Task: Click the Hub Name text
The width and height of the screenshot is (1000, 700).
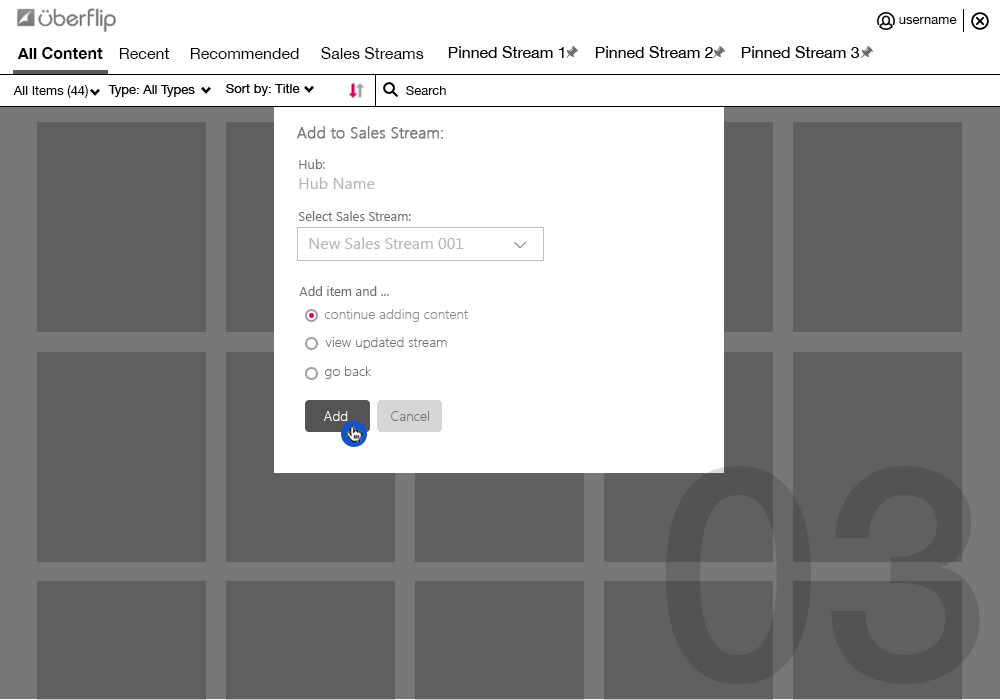Action: (x=336, y=184)
